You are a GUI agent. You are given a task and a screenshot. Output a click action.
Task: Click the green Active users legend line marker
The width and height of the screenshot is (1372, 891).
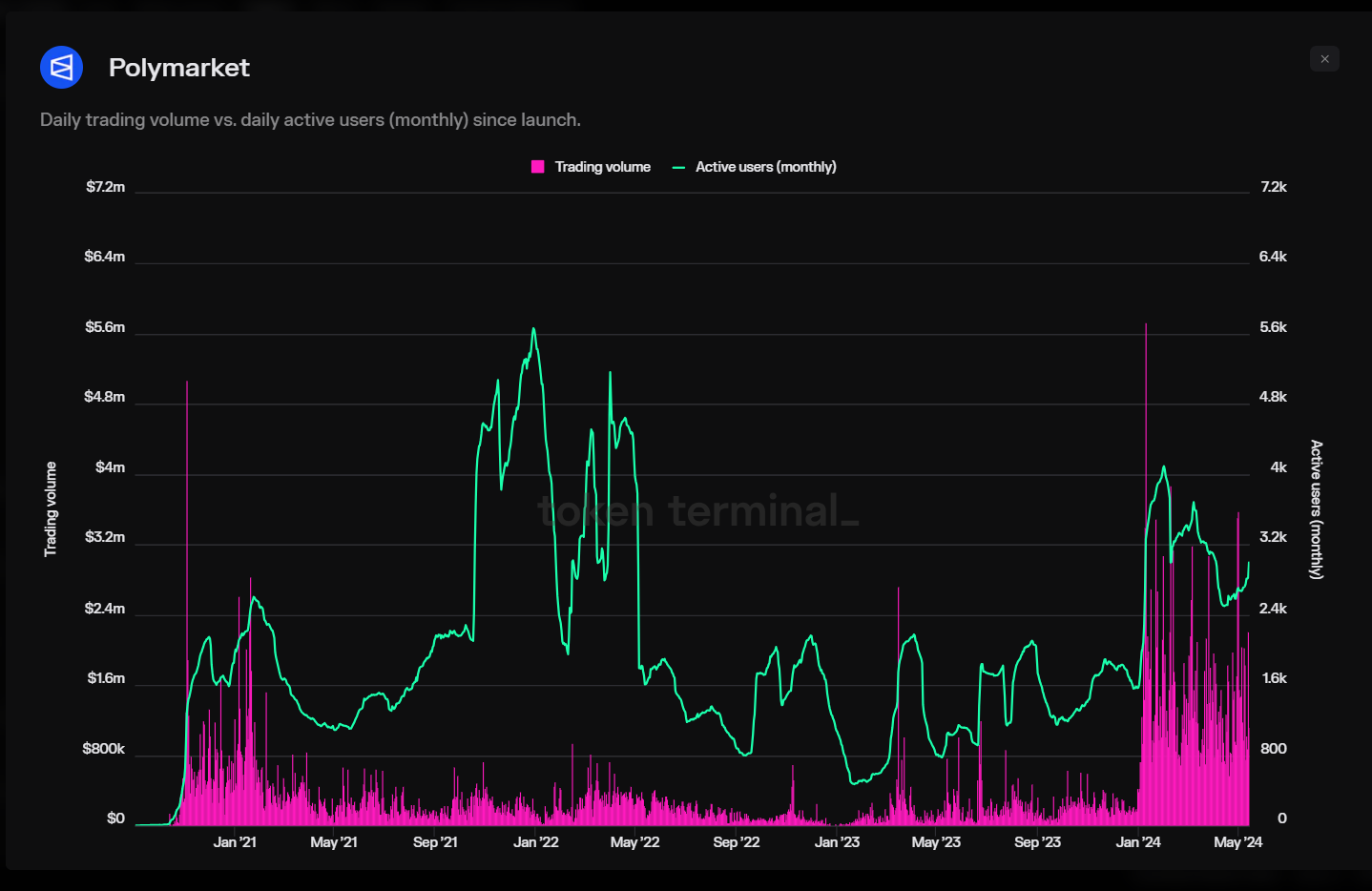tap(678, 167)
